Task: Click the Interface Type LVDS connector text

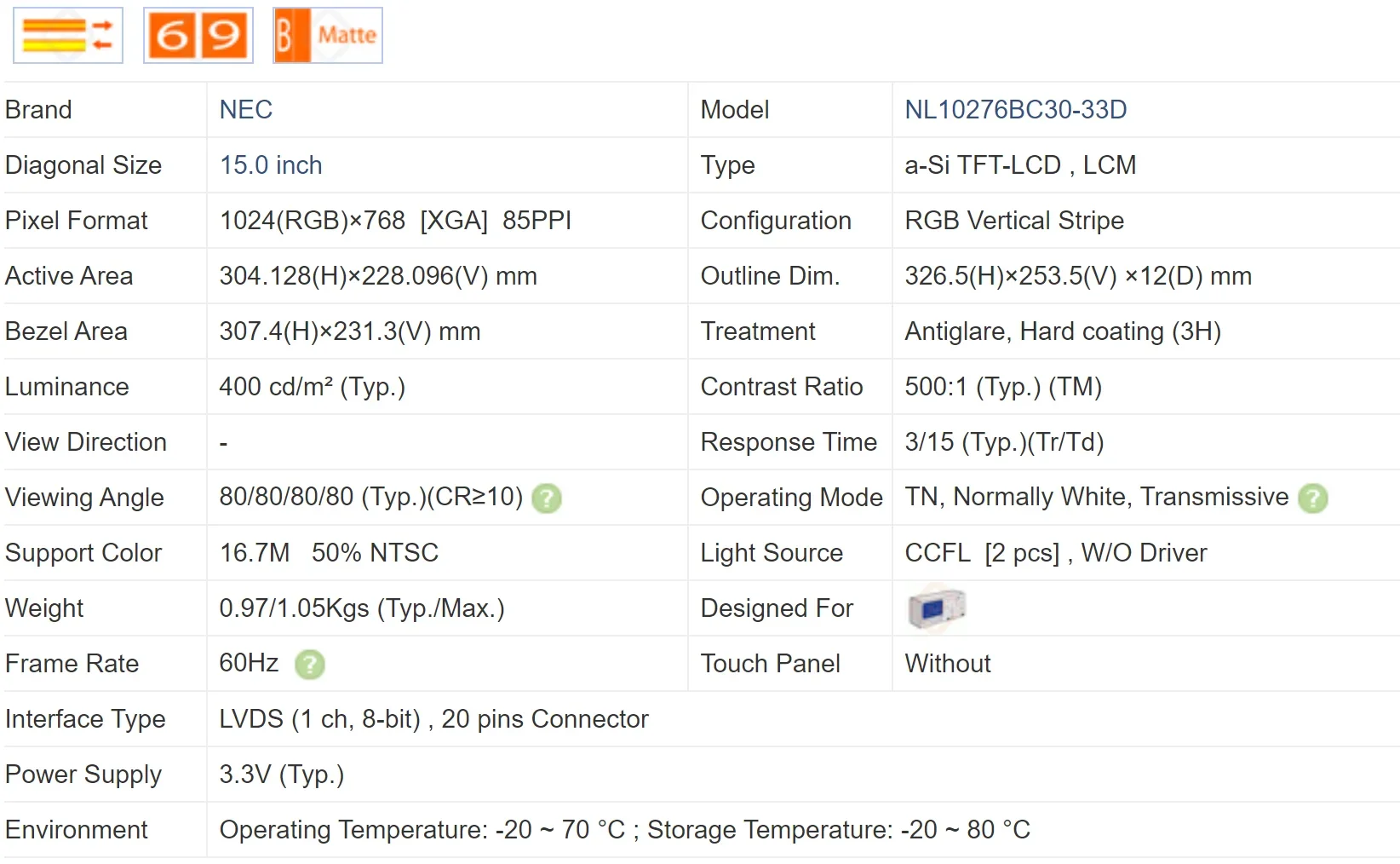Action: tap(433, 719)
